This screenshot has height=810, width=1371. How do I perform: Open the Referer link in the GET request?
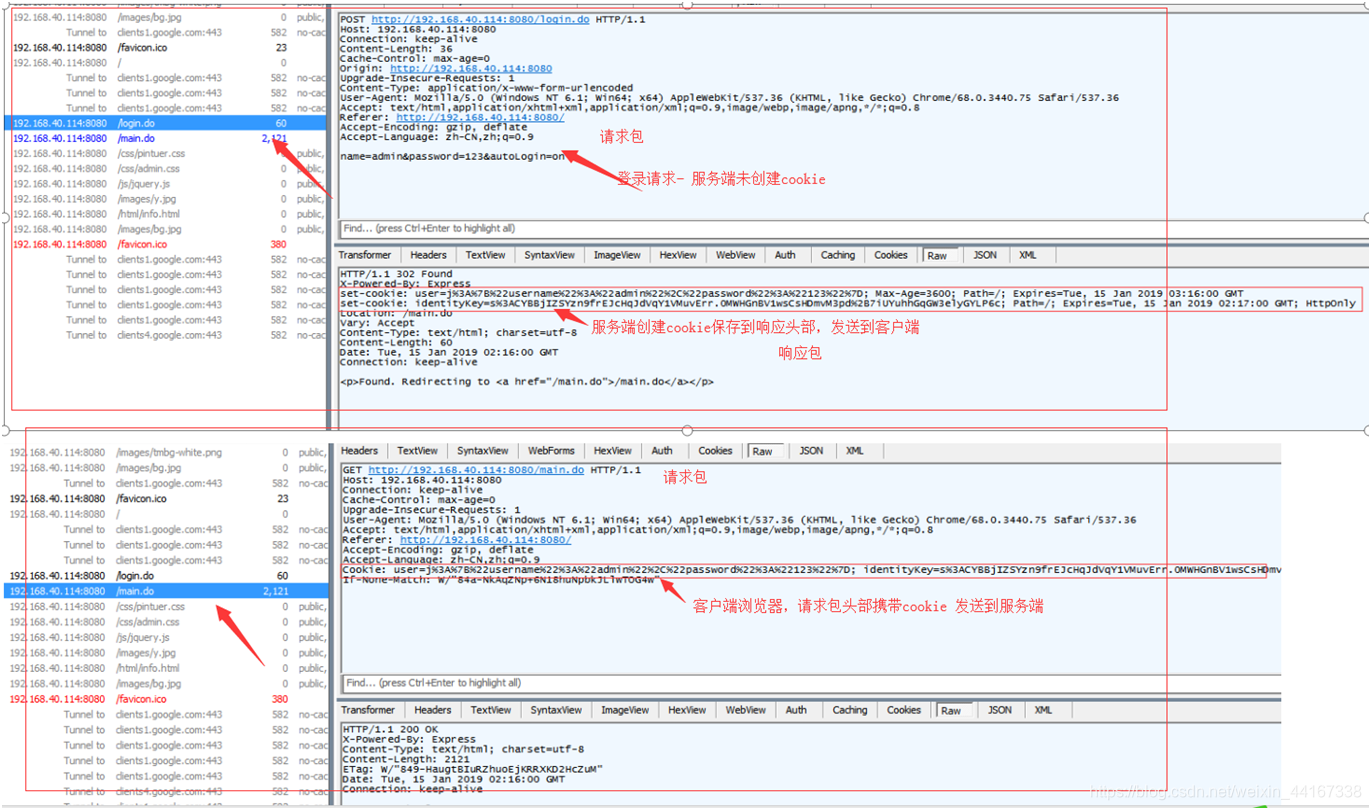point(485,540)
